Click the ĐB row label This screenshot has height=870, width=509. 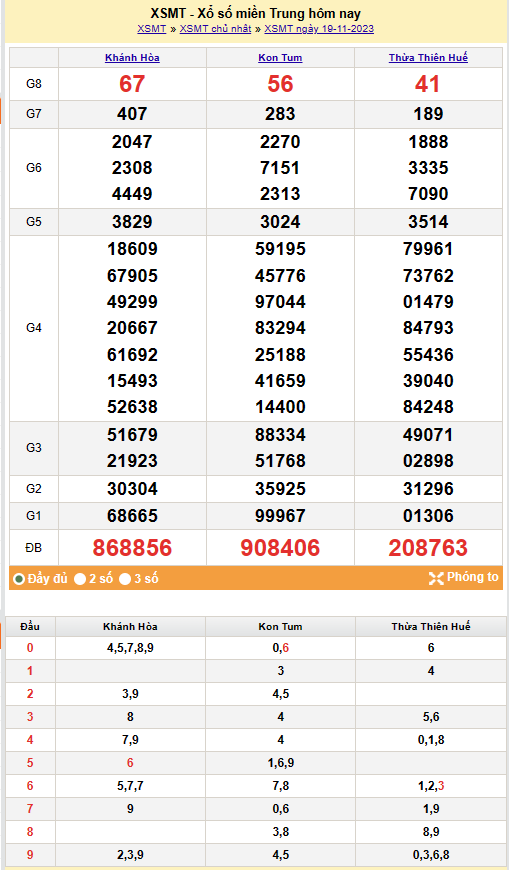[x=33, y=548]
